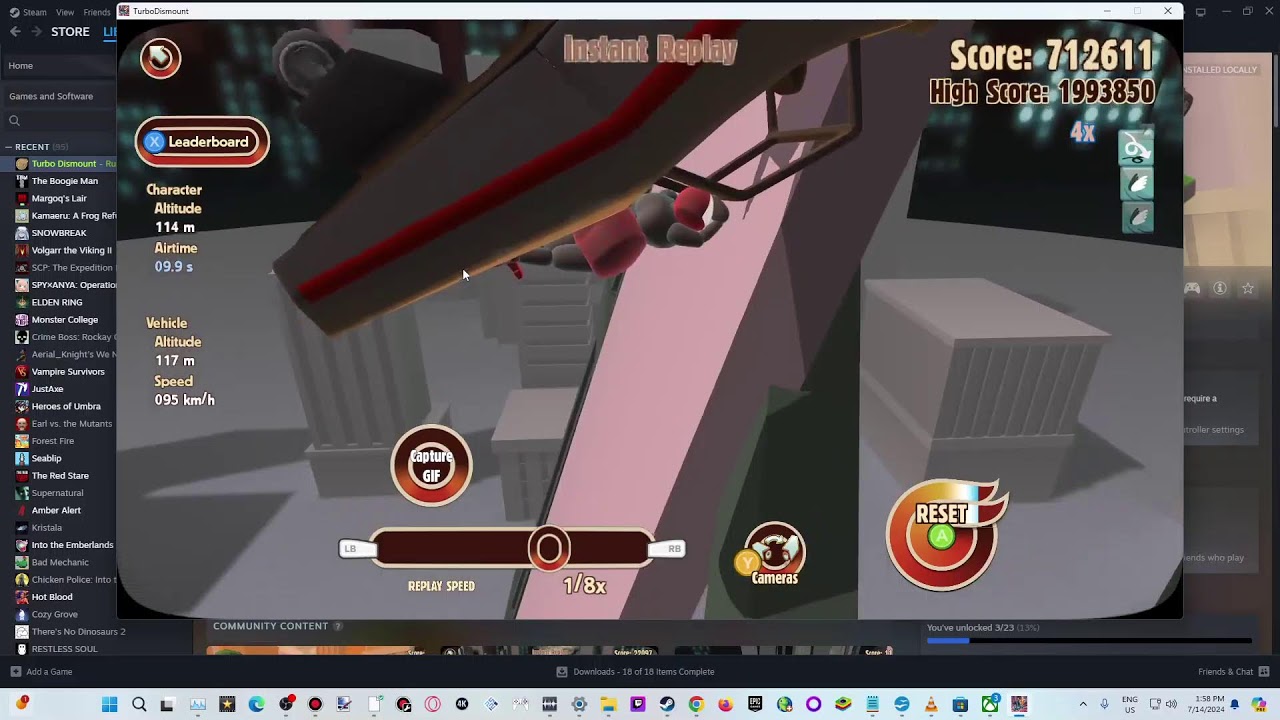Click the info icon beside the star in Steam
Image resolution: width=1280 pixels, height=720 pixels.
[x=1220, y=288]
